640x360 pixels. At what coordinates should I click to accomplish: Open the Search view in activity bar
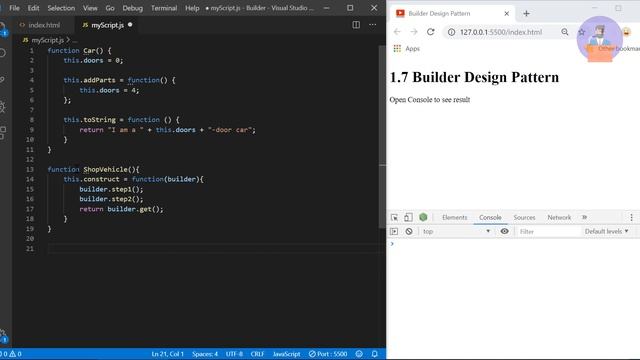click(3, 53)
